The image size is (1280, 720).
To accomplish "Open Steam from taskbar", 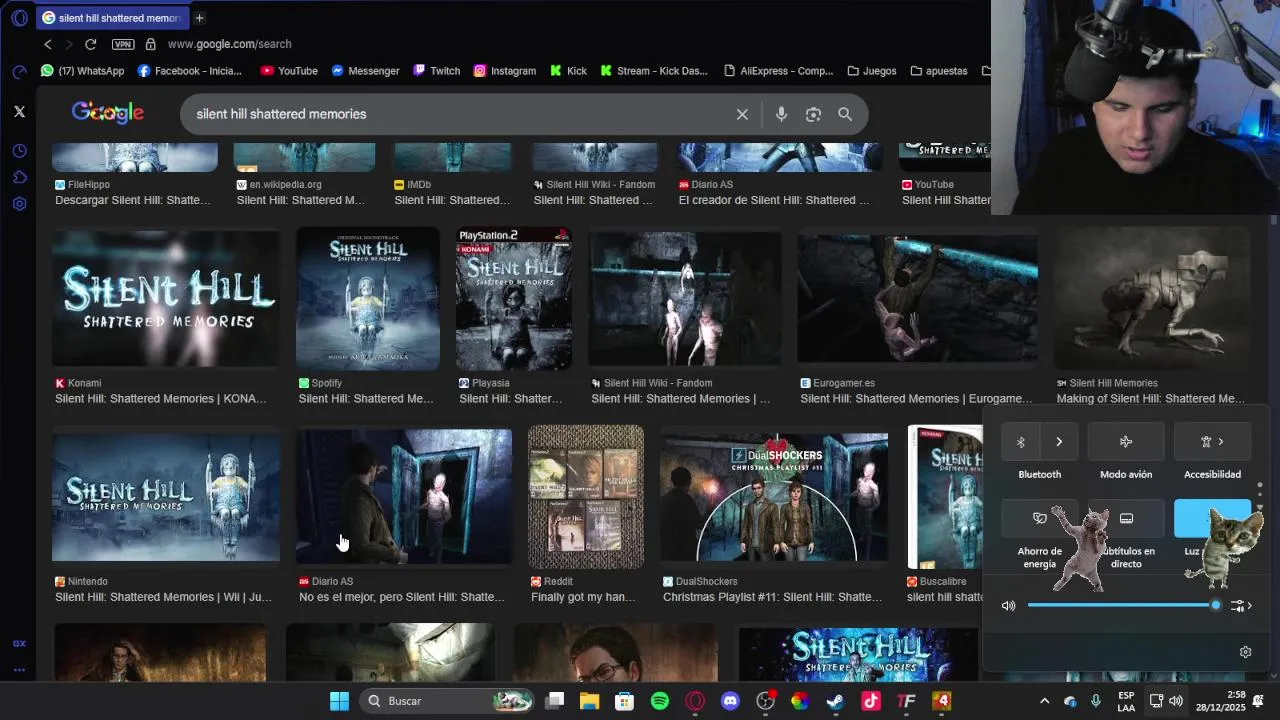I will click(835, 701).
